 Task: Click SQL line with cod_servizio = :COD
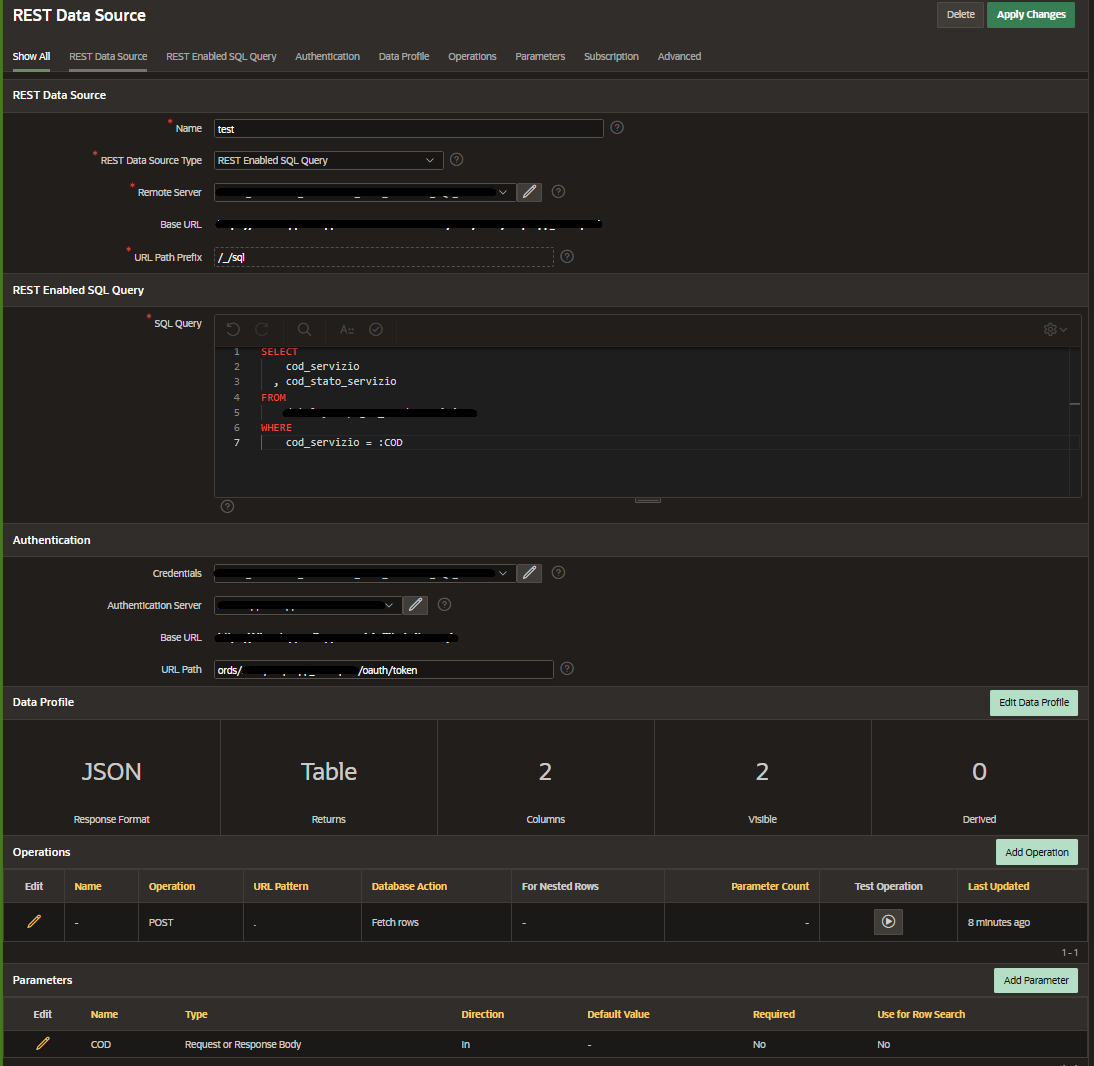[x=344, y=442]
